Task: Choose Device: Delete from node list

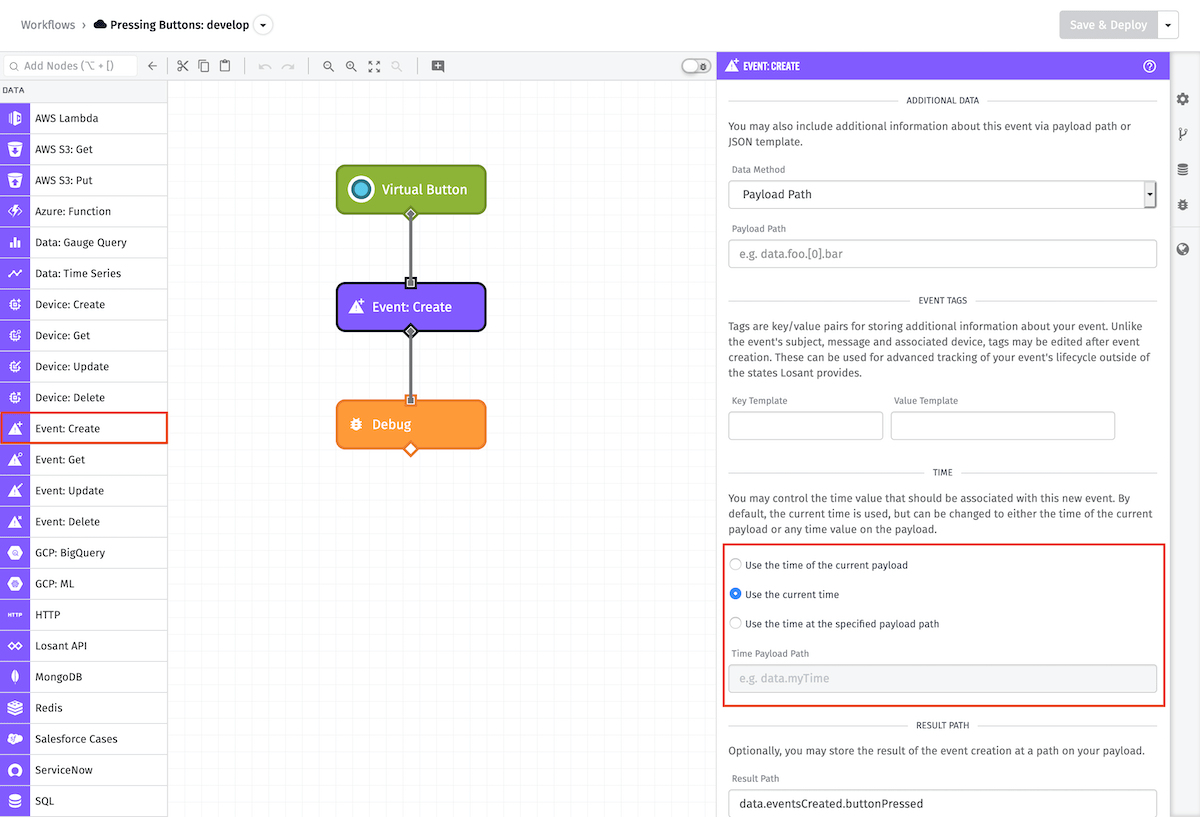Action: tap(84, 397)
